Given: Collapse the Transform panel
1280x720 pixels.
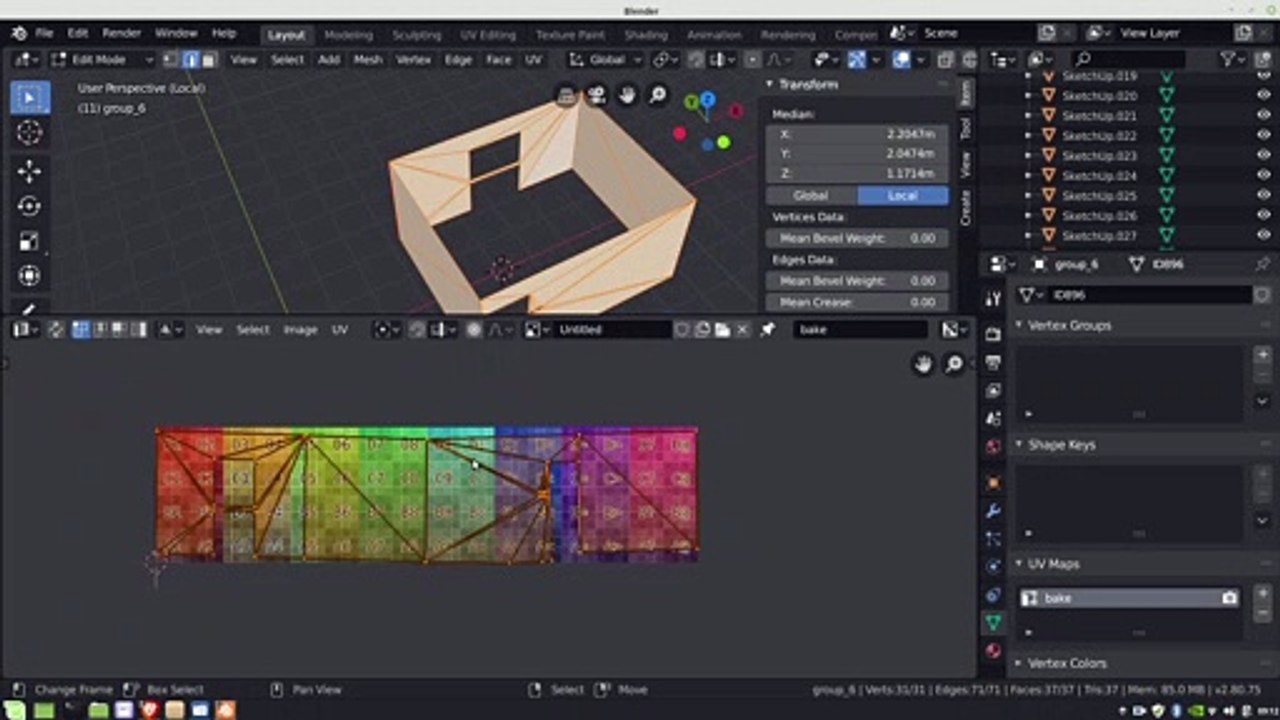Looking at the screenshot, I should [807, 85].
